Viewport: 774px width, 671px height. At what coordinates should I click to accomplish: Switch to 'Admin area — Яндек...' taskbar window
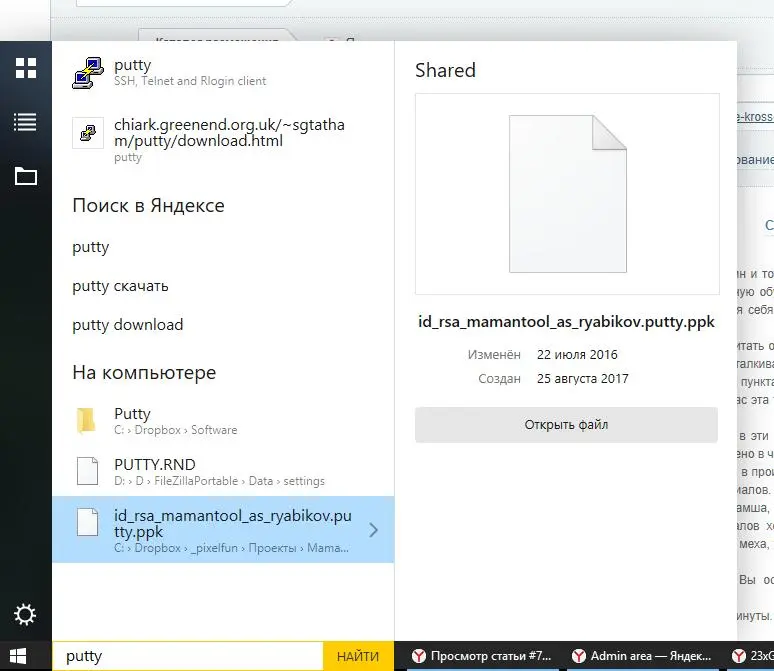click(641, 656)
